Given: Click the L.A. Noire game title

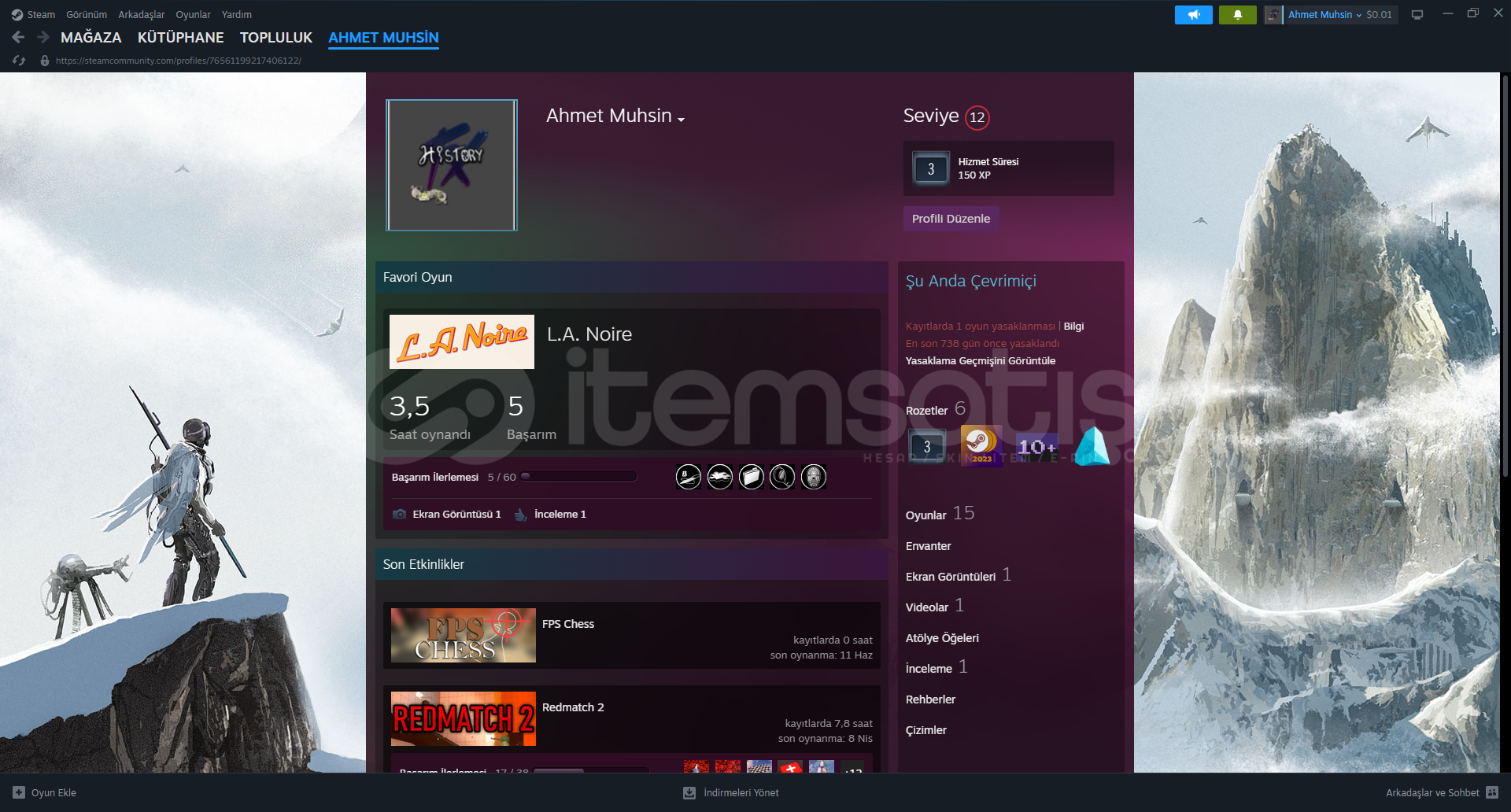Looking at the screenshot, I should click(589, 334).
